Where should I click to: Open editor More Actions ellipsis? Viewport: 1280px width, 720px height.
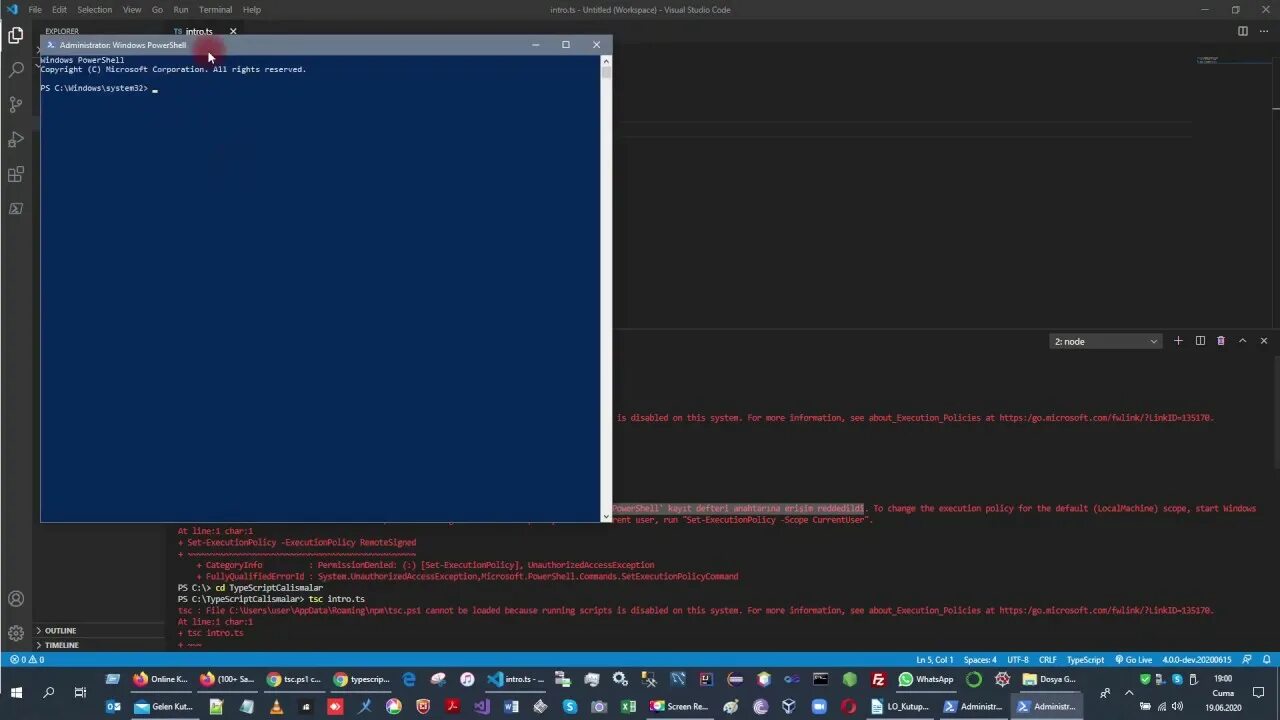[x=1264, y=31]
